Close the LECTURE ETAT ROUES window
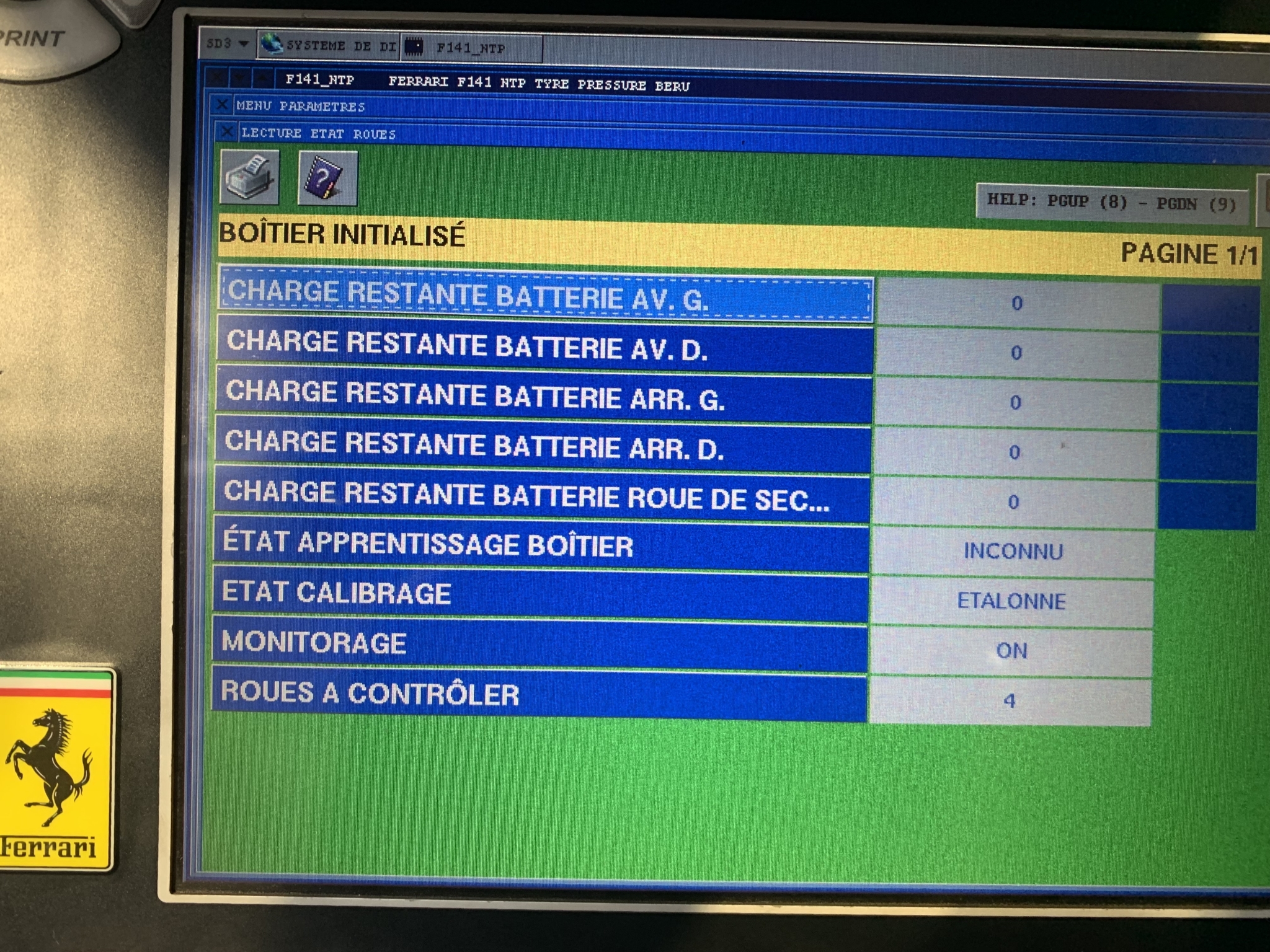 point(227,131)
